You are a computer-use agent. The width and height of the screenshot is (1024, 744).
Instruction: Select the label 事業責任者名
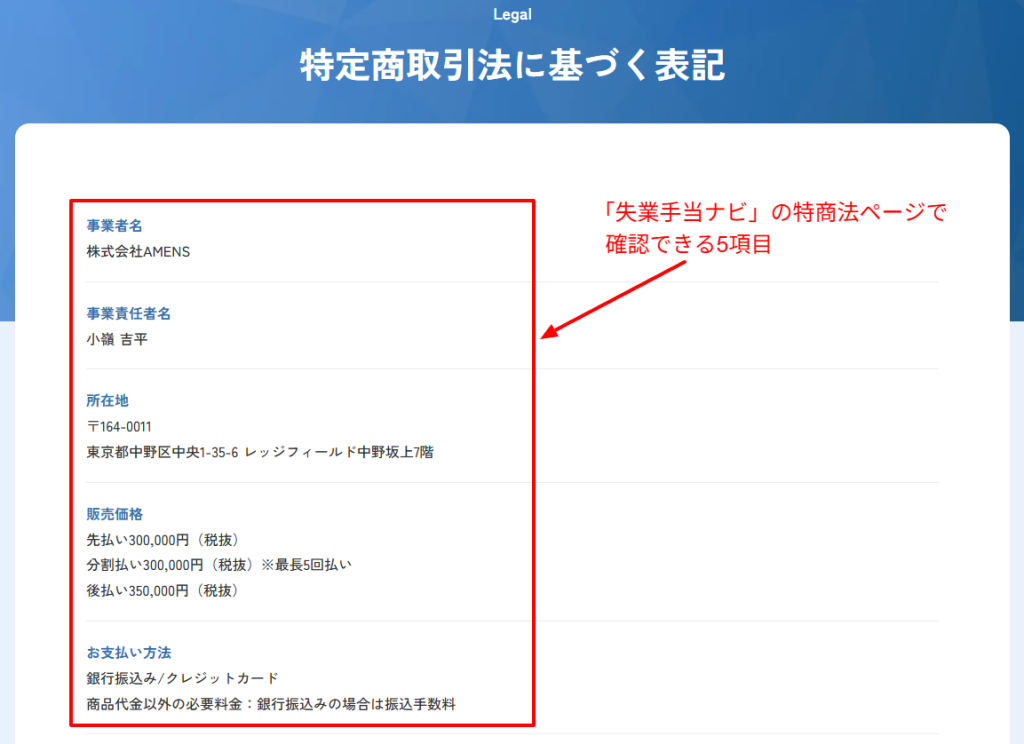(x=129, y=314)
